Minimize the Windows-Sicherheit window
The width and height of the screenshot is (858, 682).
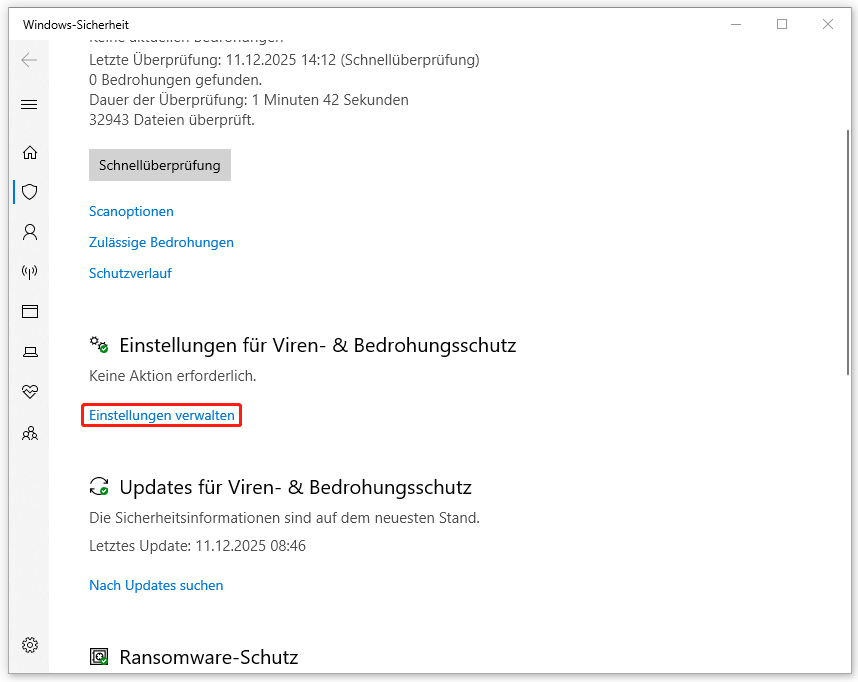(736, 24)
